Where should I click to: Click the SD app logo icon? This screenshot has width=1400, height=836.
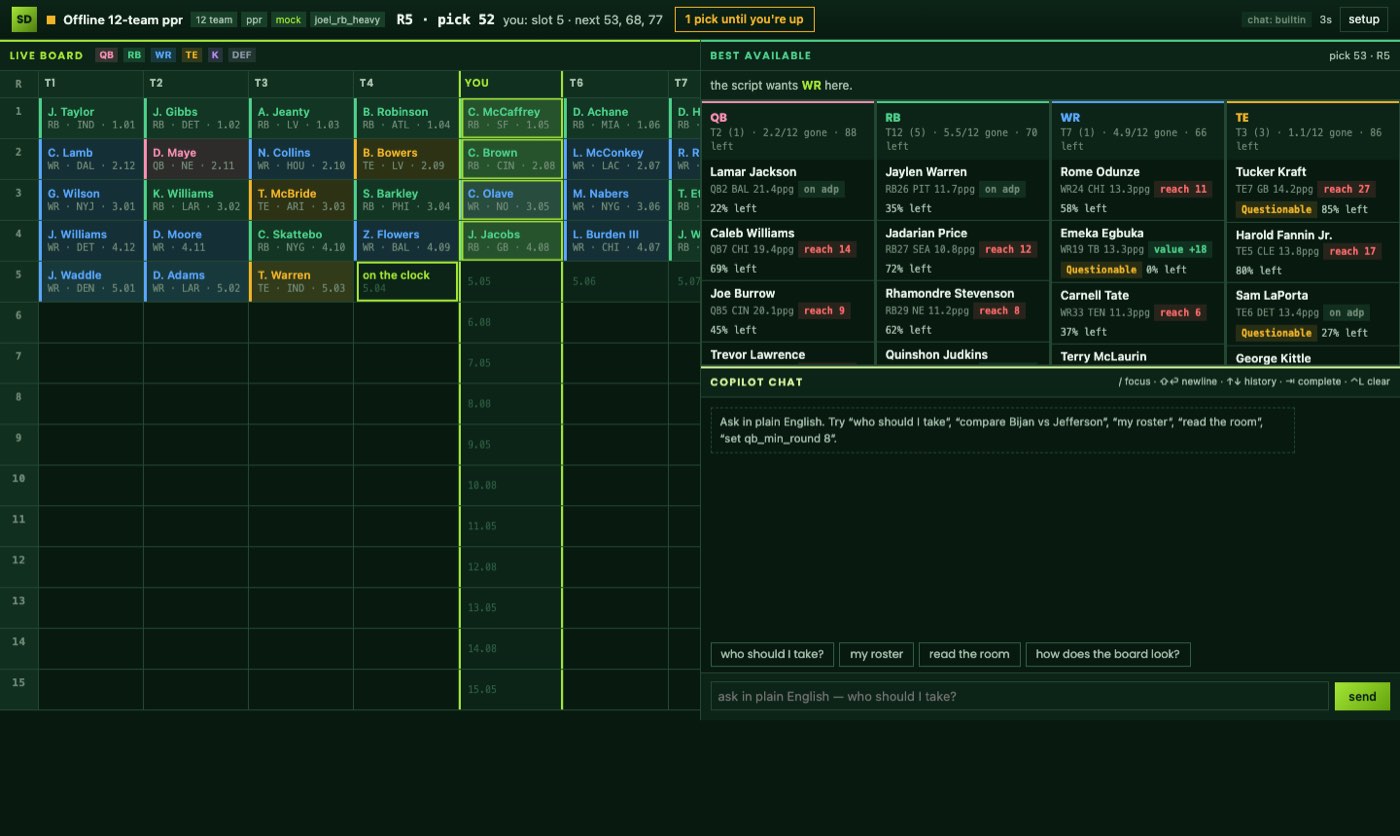click(25, 19)
